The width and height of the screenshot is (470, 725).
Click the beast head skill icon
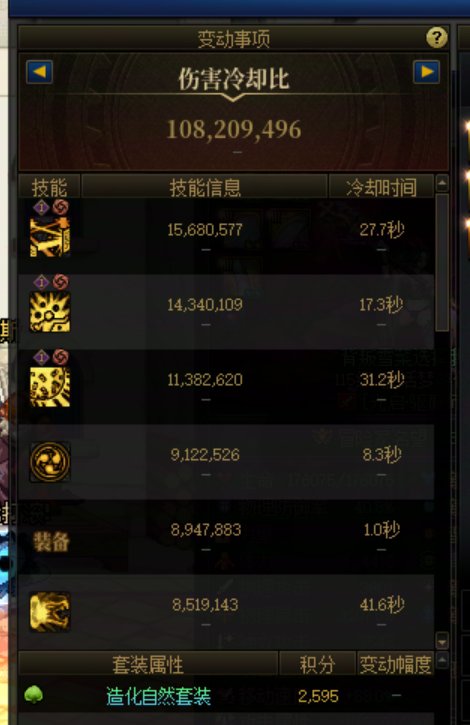pos(50,612)
